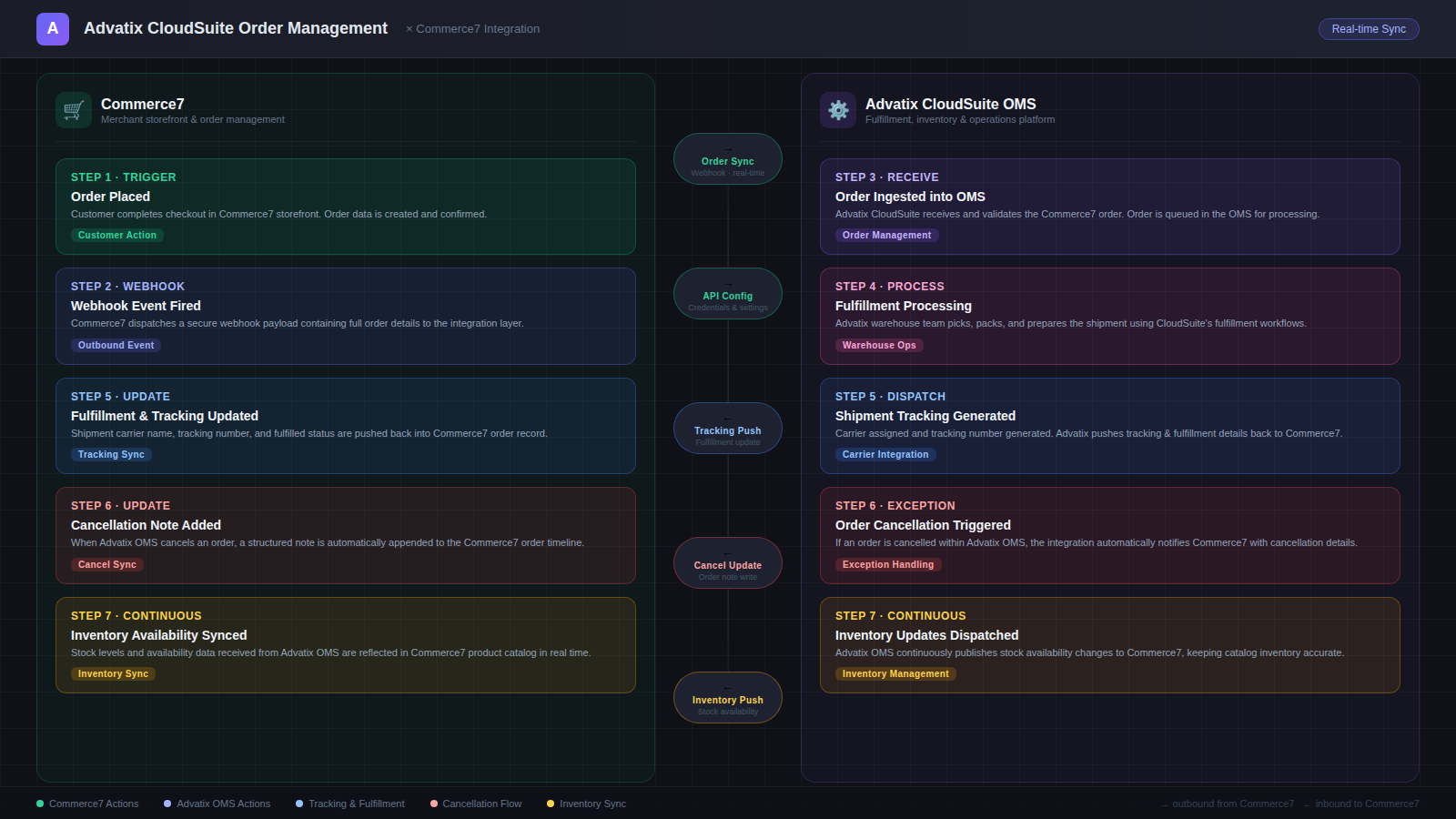Screen dimensions: 1456x819
Task: Click the Customer Action tag
Action: tap(117, 236)
